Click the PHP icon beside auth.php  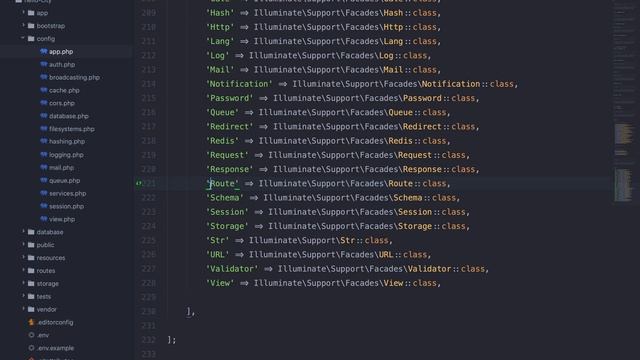[44, 64]
